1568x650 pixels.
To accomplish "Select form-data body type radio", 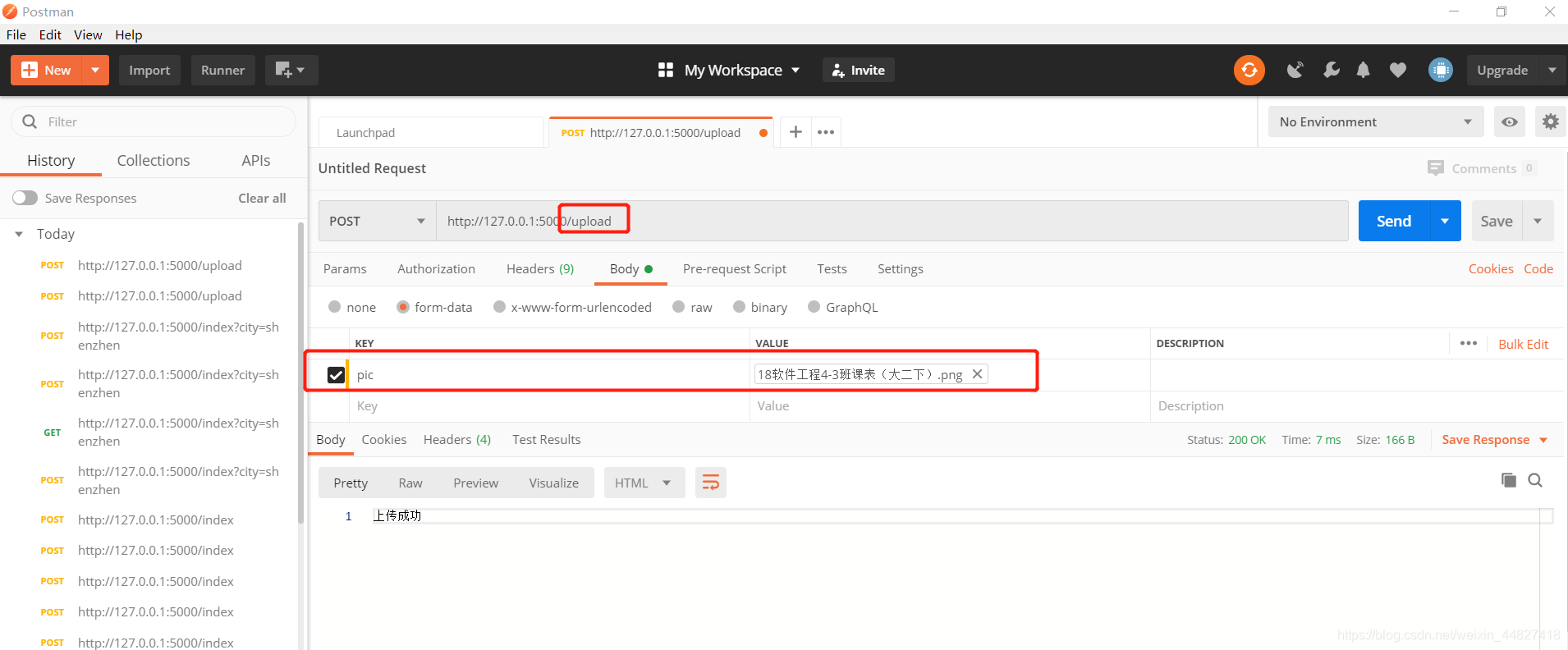I will click(x=403, y=307).
